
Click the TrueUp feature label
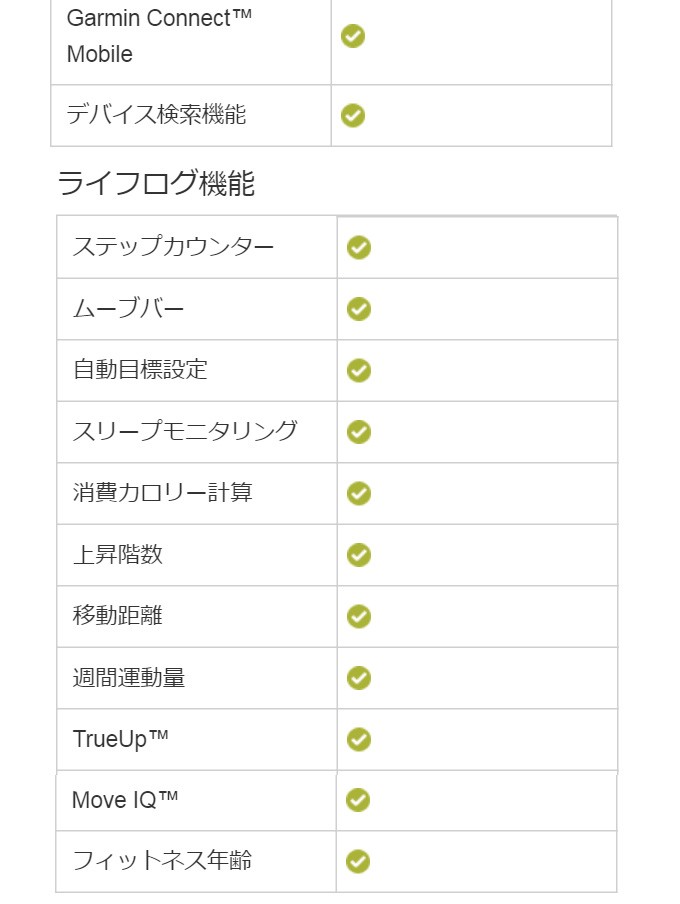coord(120,740)
